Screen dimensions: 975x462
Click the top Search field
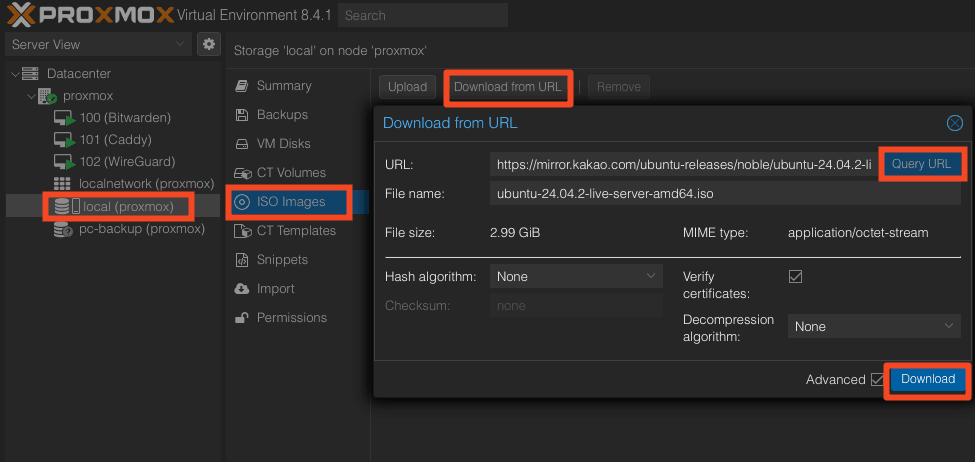423,15
